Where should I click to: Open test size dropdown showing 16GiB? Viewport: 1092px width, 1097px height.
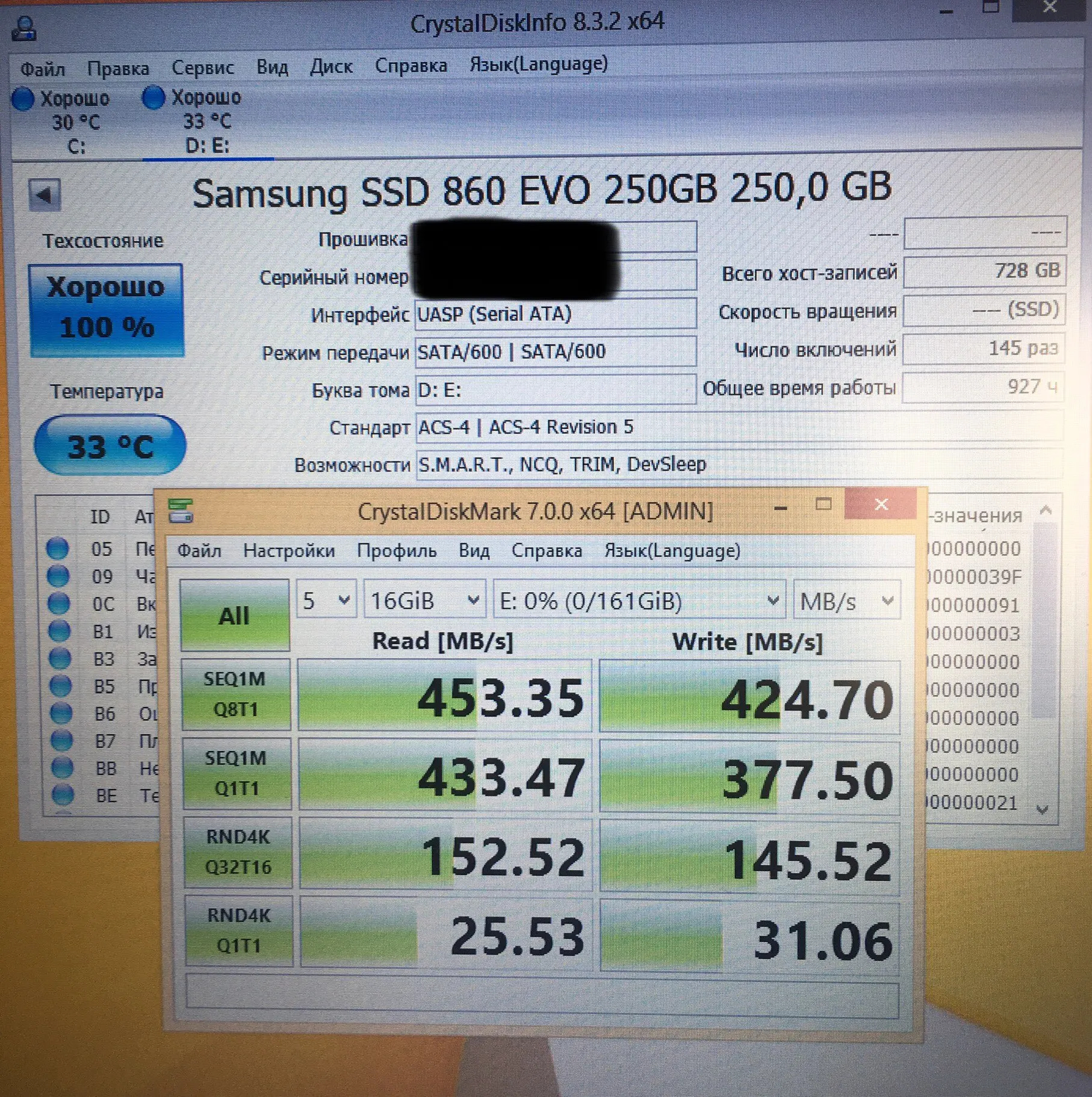(x=425, y=600)
